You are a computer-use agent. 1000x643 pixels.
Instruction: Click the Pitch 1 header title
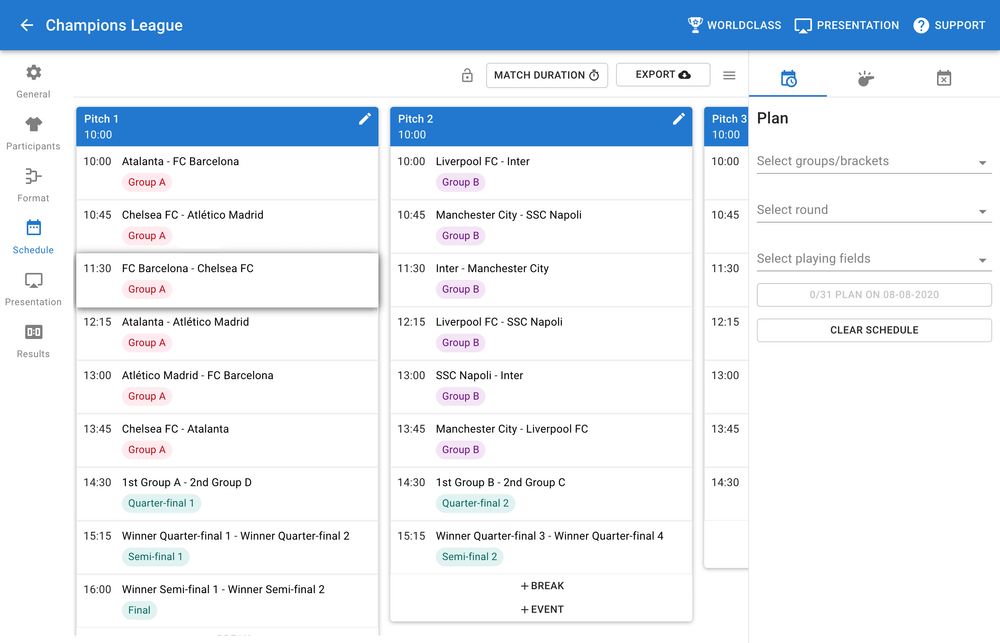101,119
